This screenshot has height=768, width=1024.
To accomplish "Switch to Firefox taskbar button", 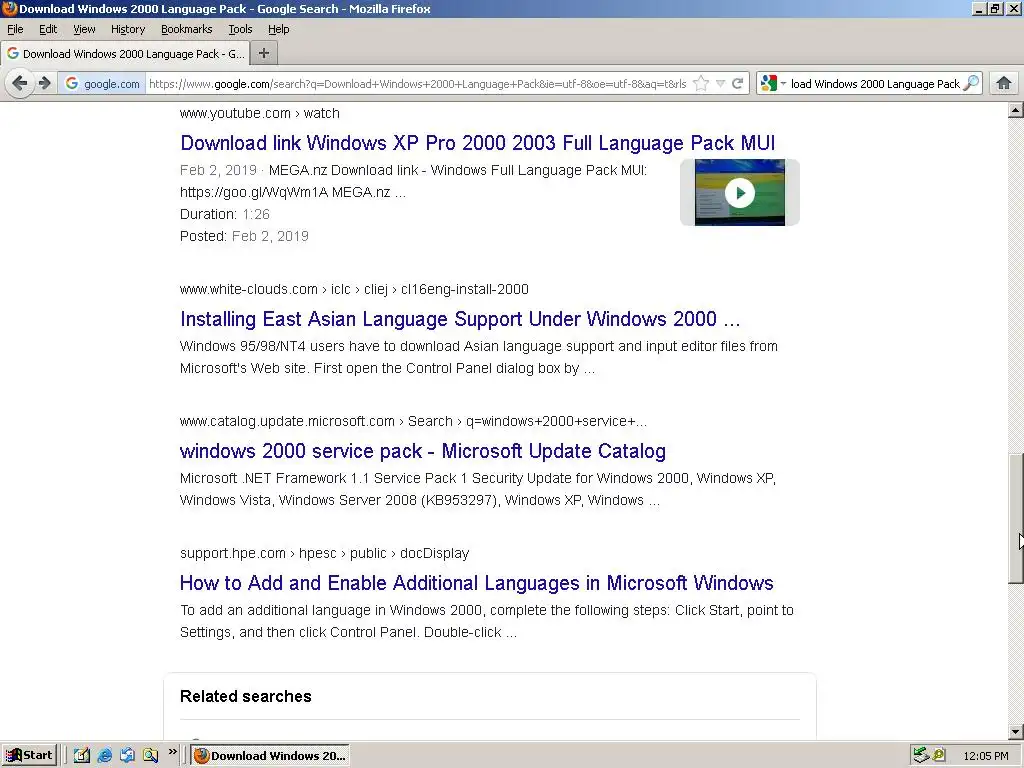I will click(x=270, y=756).
